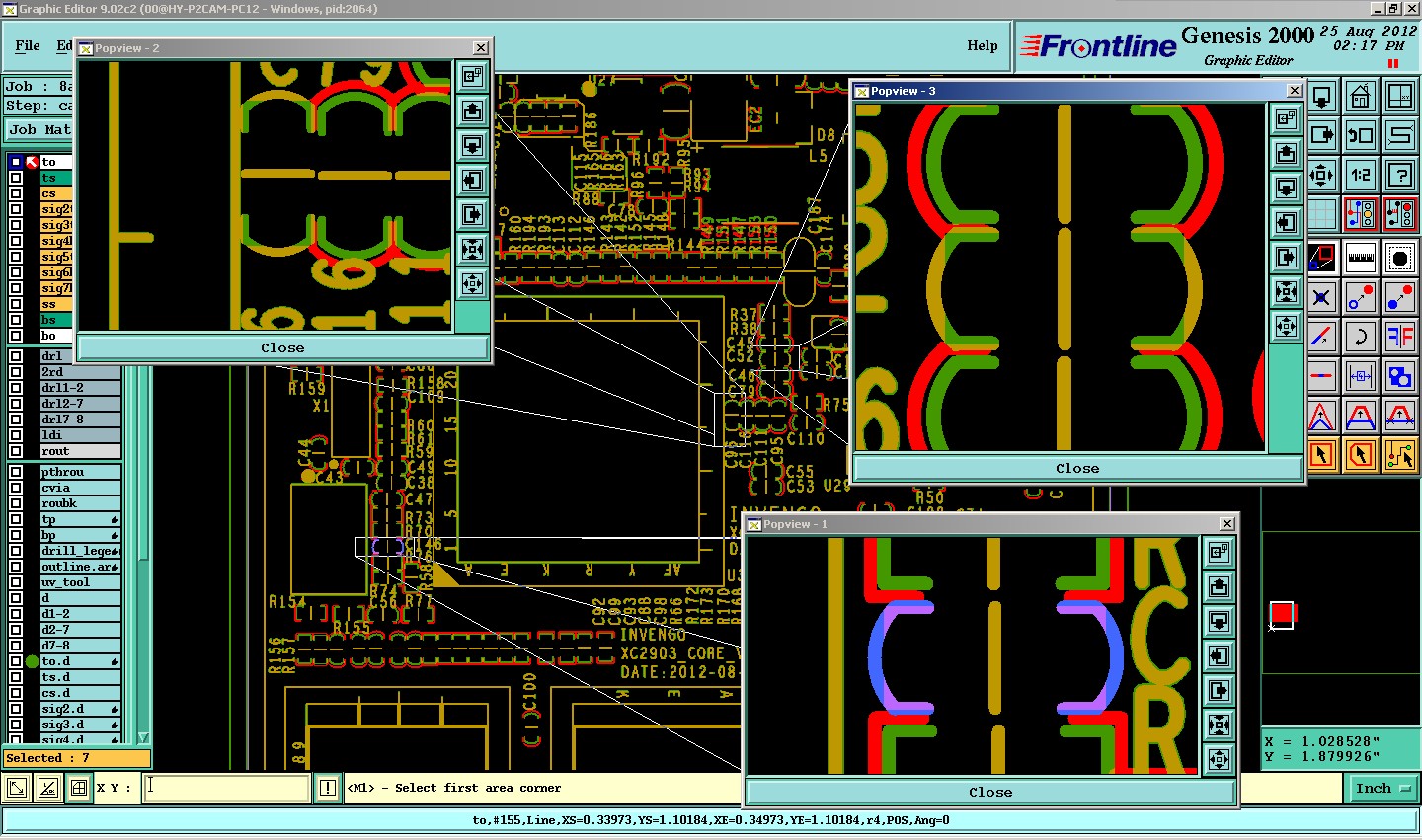Image resolution: width=1422 pixels, height=840 pixels.
Task: Click the red pause indicator under the clock
Action: coord(1393,64)
